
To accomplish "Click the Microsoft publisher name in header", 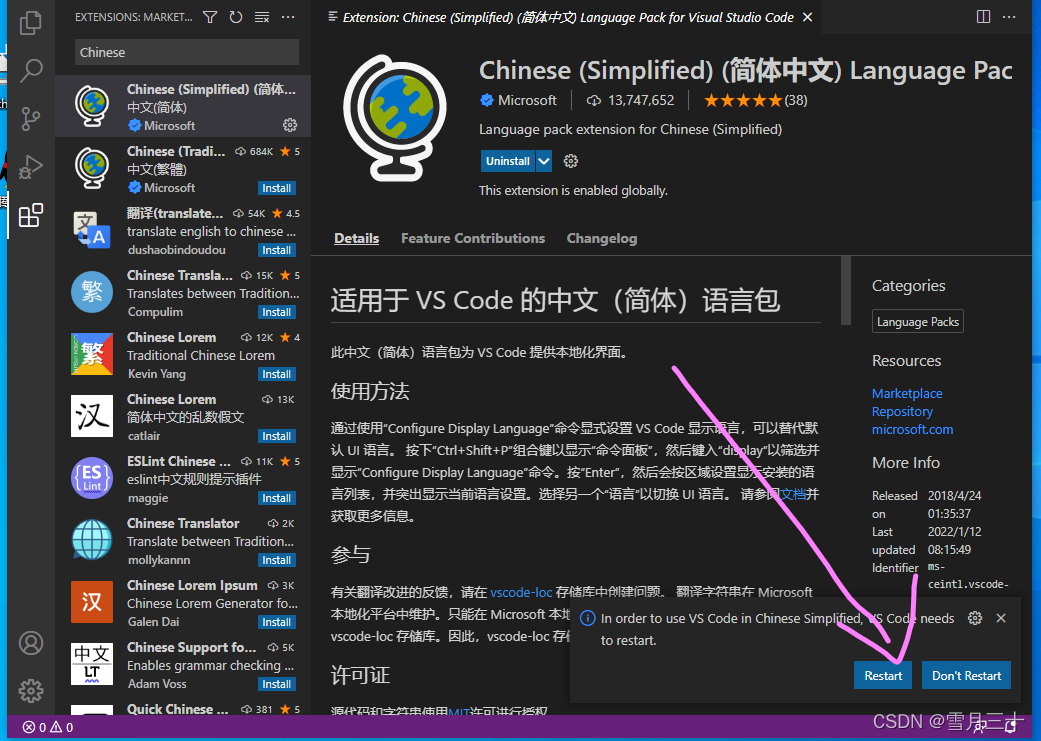I will point(527,100).
